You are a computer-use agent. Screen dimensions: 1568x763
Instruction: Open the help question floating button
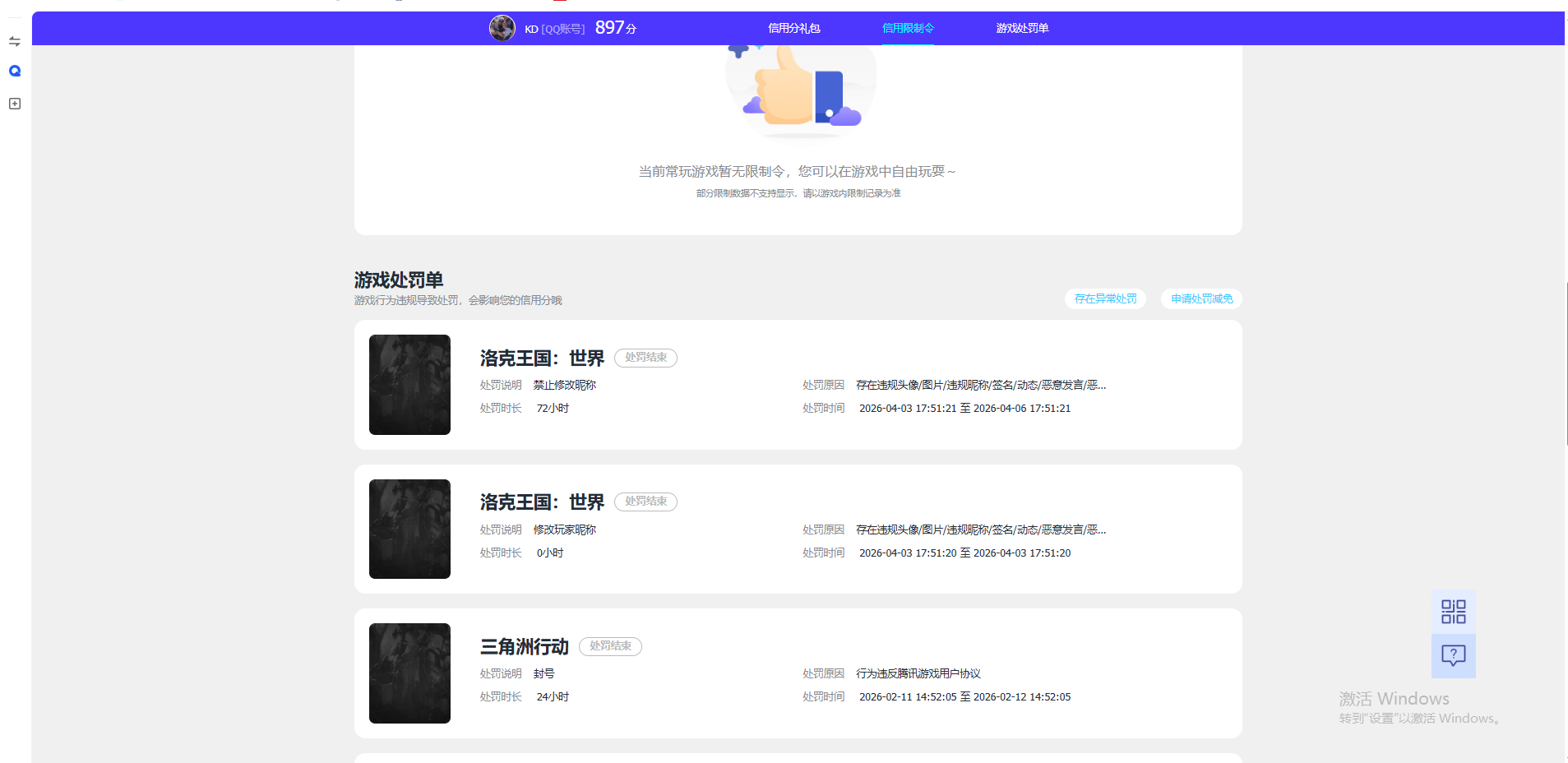tap(1453, 655)
